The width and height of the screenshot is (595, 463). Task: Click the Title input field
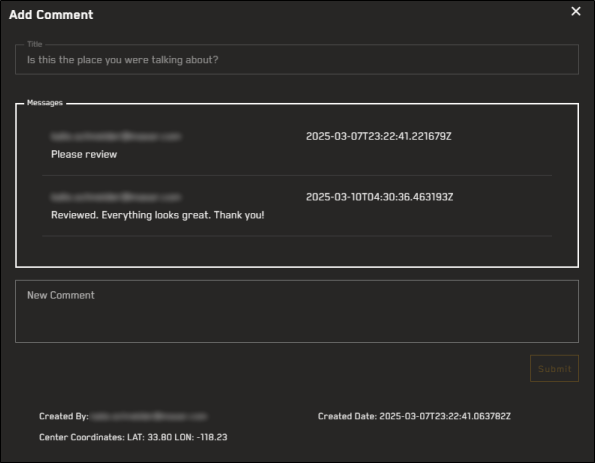point(297,60)
